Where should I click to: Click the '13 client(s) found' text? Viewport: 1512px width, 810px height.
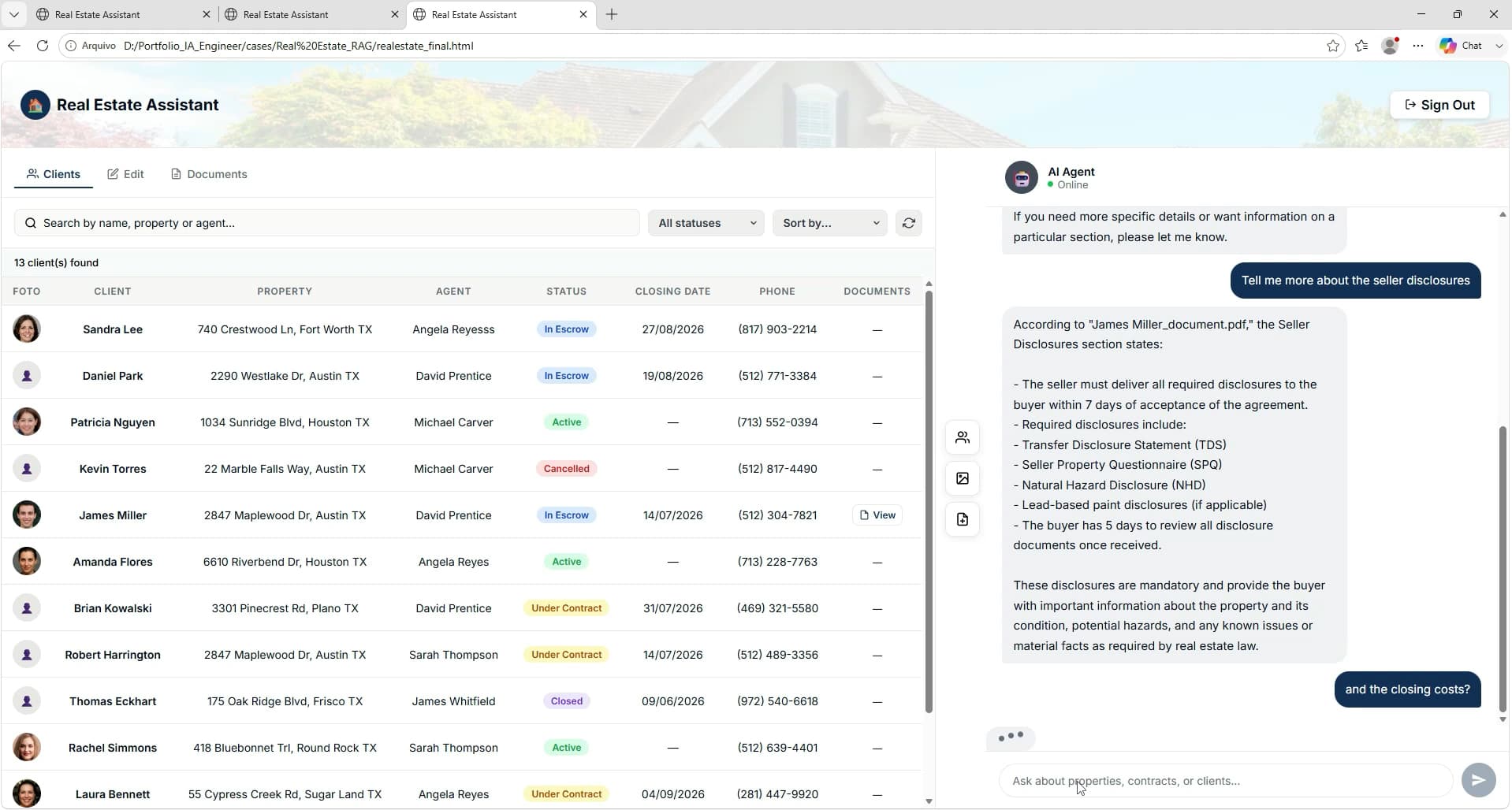click(56, 262)
